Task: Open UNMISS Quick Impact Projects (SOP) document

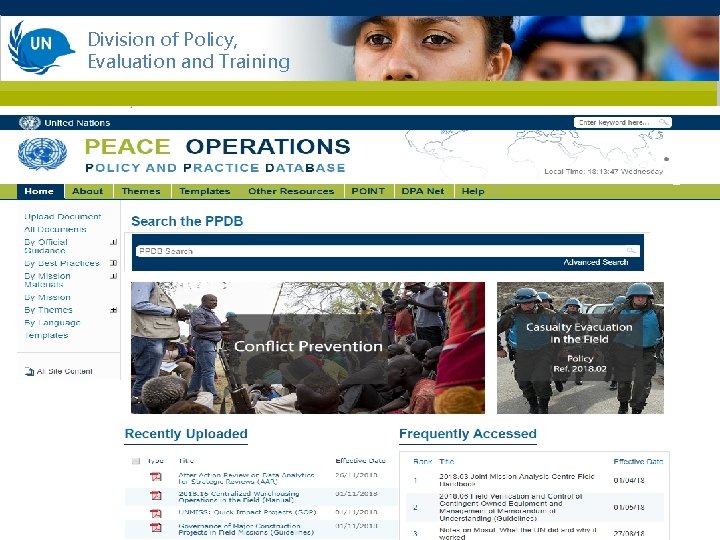Action: [x=247, y=512]
